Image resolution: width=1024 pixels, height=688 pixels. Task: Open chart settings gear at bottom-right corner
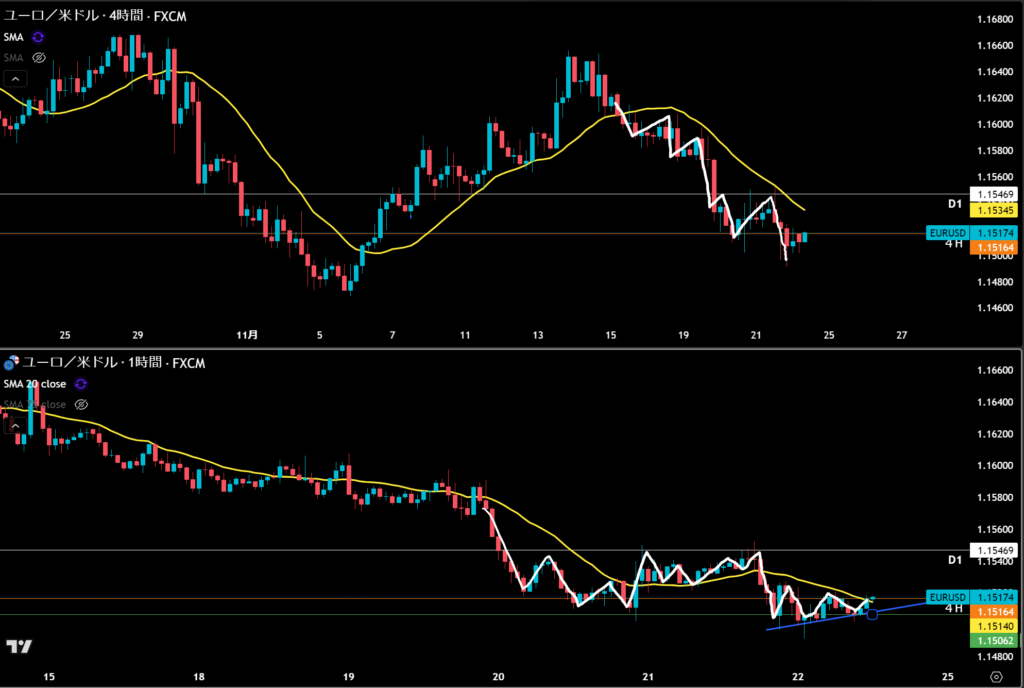coord(996,678)
